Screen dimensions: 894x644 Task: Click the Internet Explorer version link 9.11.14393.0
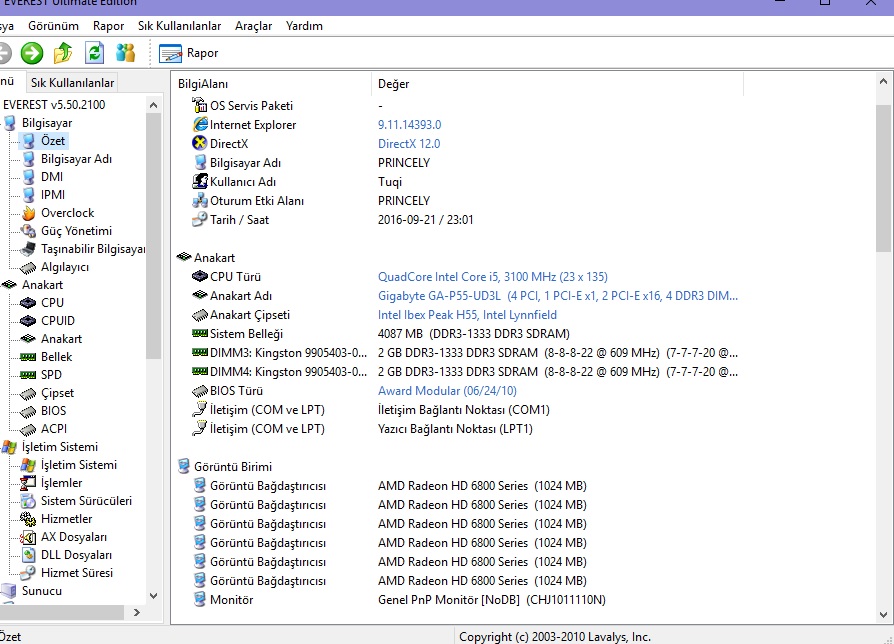click(409, 125)
